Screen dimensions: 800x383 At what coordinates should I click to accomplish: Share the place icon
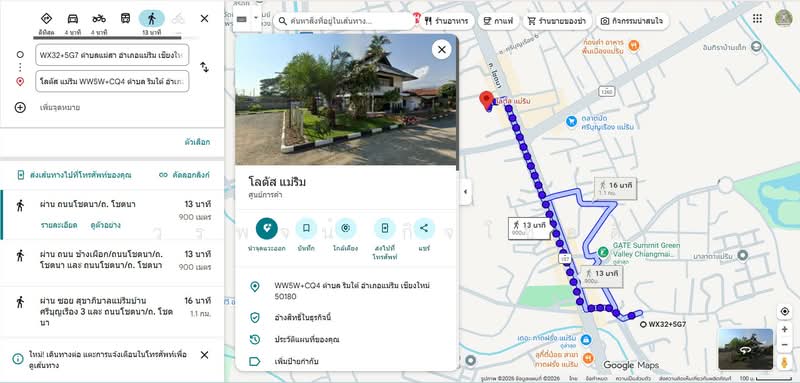424,228
